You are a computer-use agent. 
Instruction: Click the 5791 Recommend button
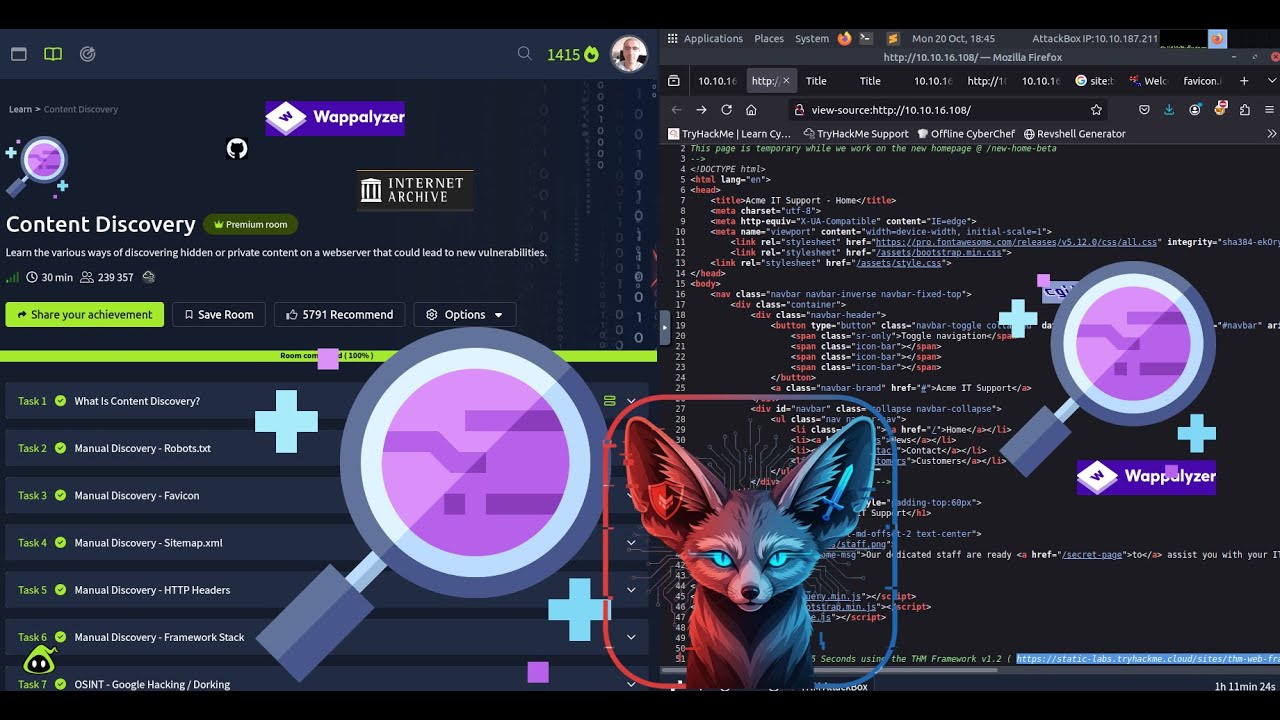pyautogui.click(x=339, y=314)
